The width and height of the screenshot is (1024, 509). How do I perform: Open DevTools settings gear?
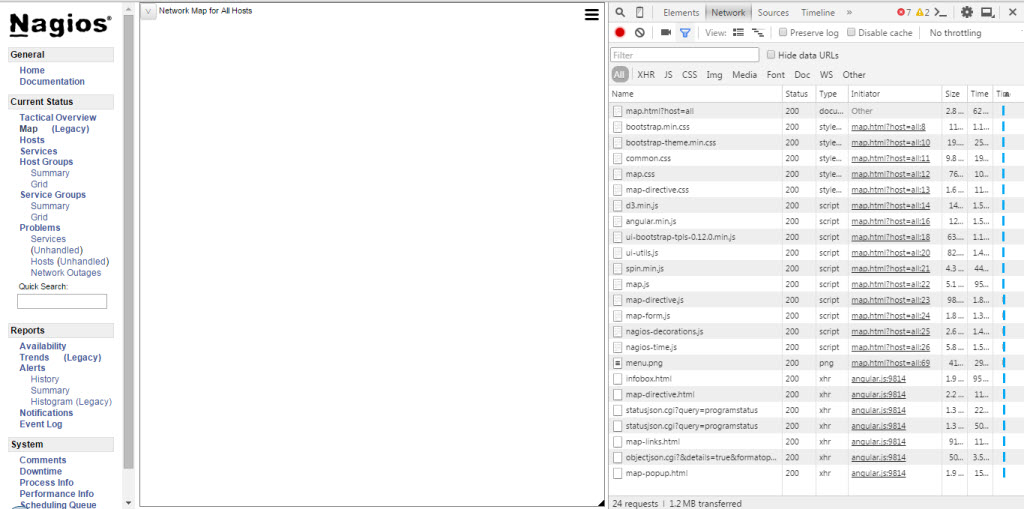966,13
